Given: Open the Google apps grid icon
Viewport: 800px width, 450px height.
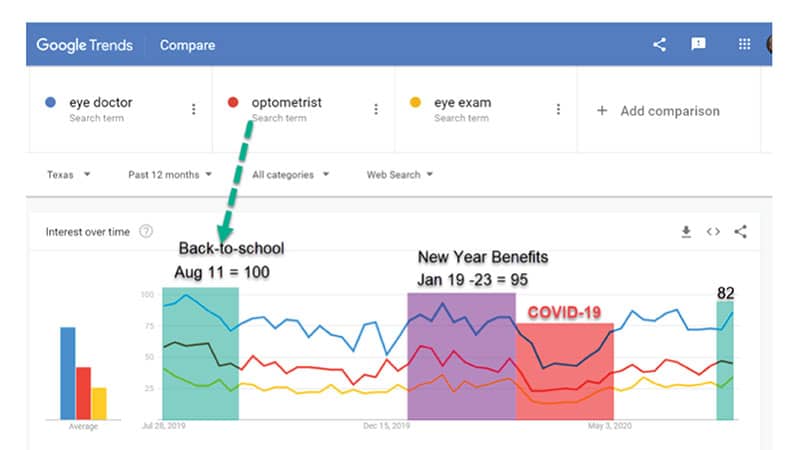Looking at the screenshot, I should [744, 44].
